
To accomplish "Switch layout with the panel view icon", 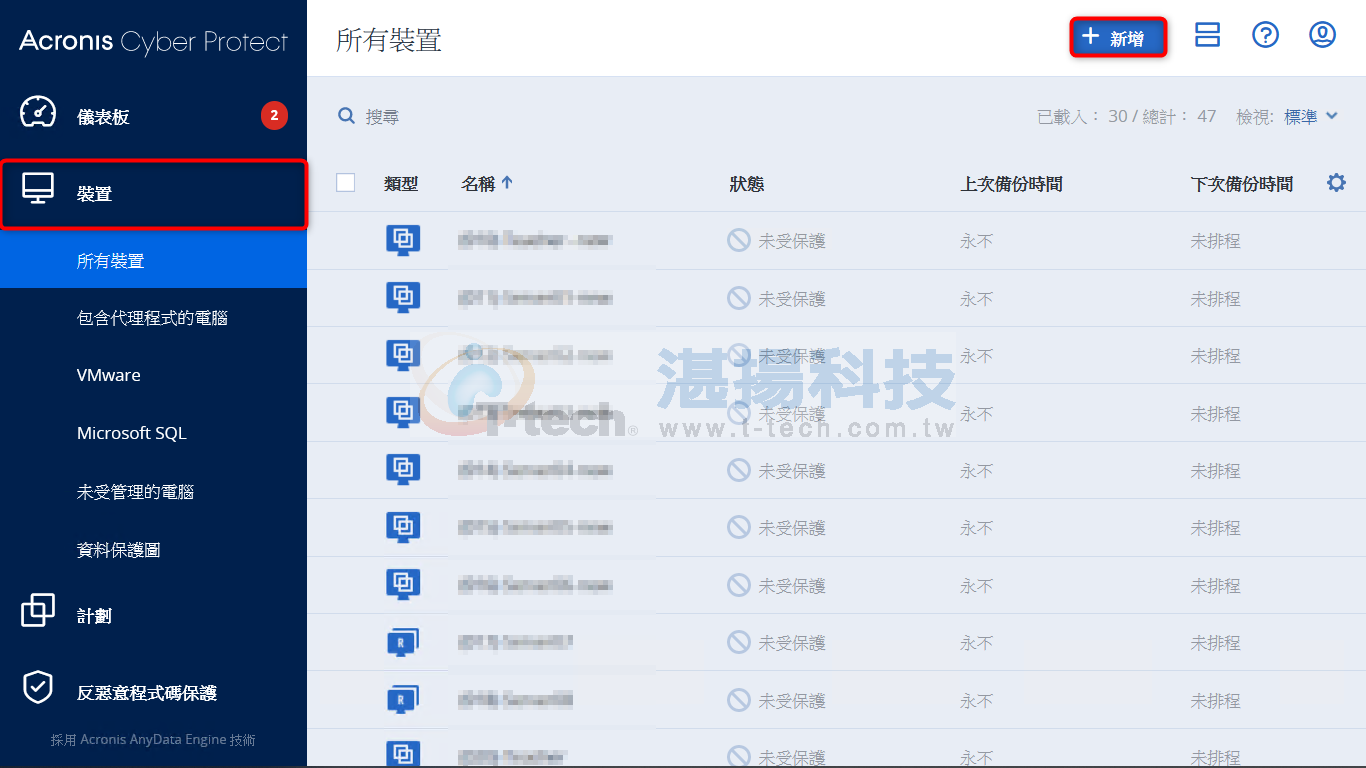I will tap(1208, 35).
